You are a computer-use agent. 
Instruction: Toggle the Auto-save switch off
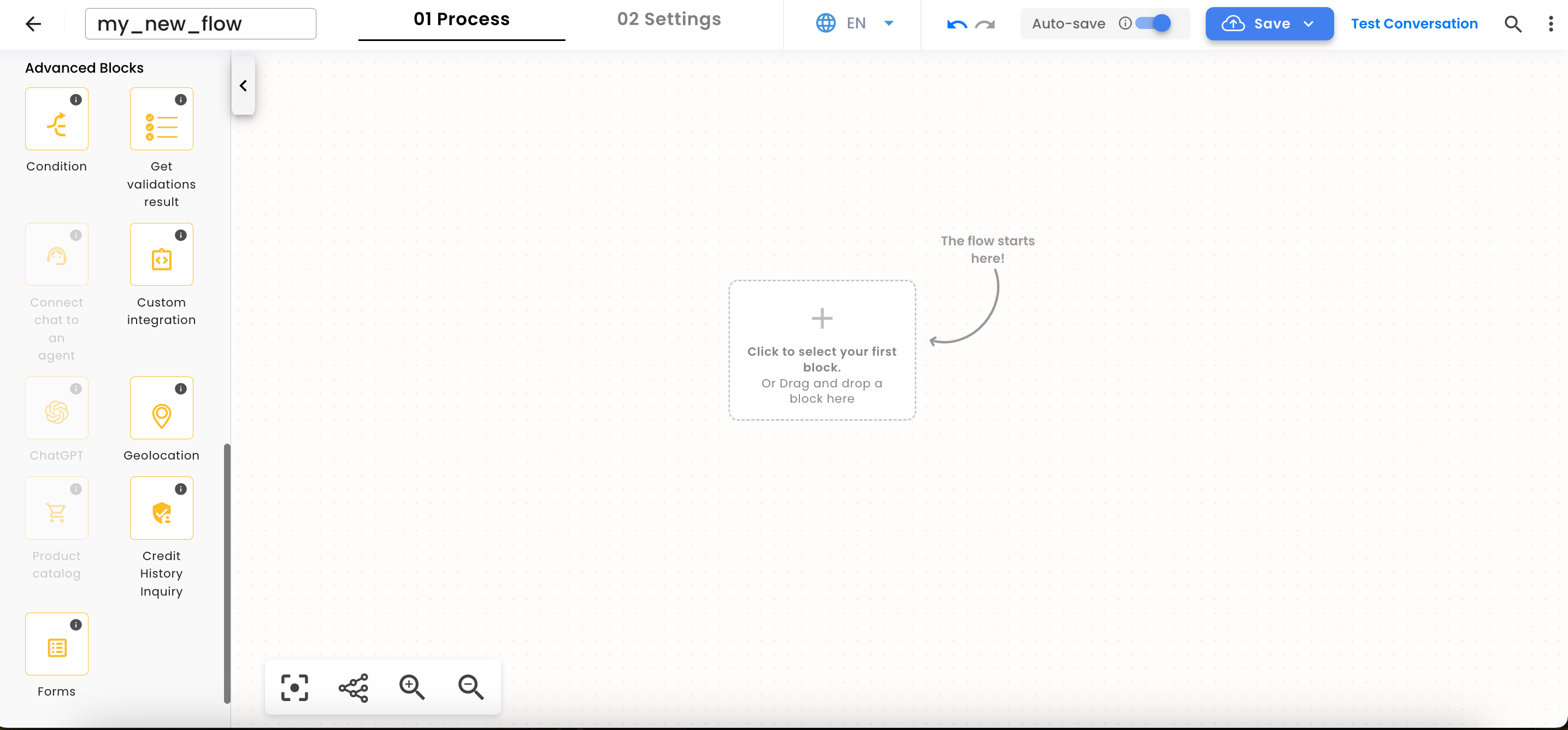(1152, 23)
